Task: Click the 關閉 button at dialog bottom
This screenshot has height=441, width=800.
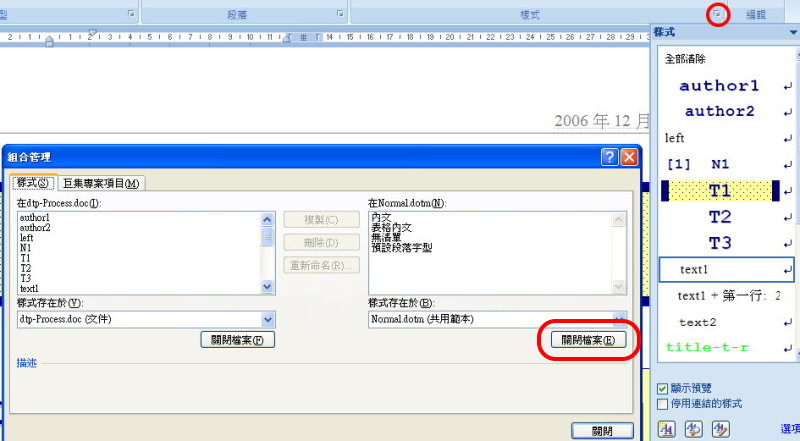Action: tap(602, 430)
